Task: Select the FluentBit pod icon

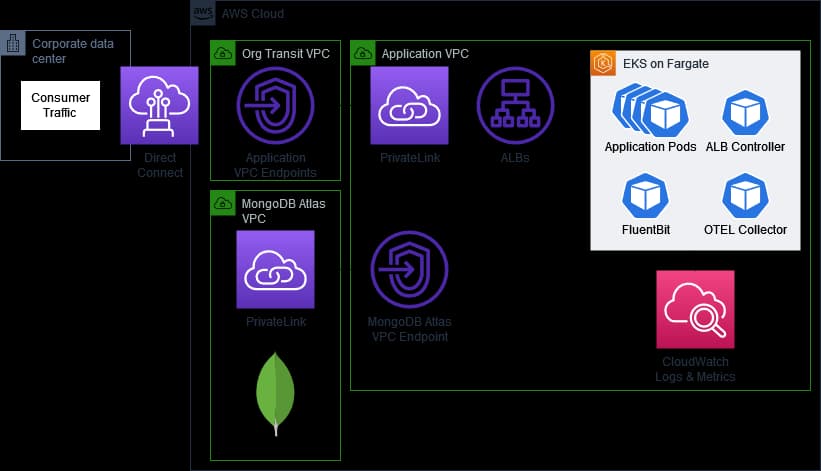Action: pos(645,196)
